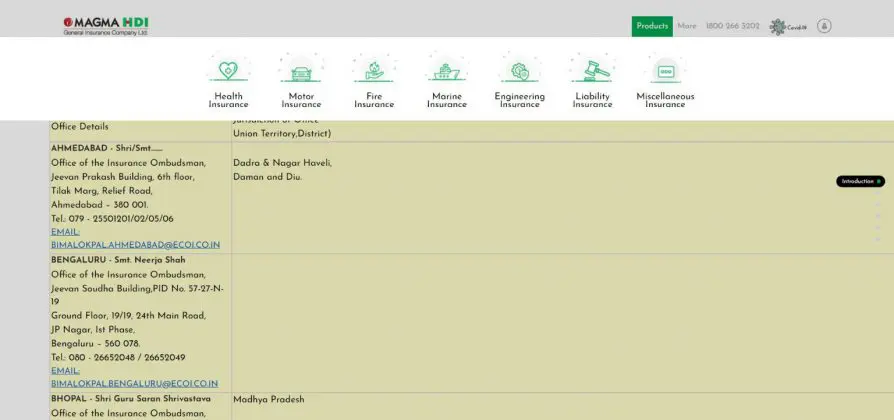Open the More menu
Screen dimensions: 894x420
point(687,26)
